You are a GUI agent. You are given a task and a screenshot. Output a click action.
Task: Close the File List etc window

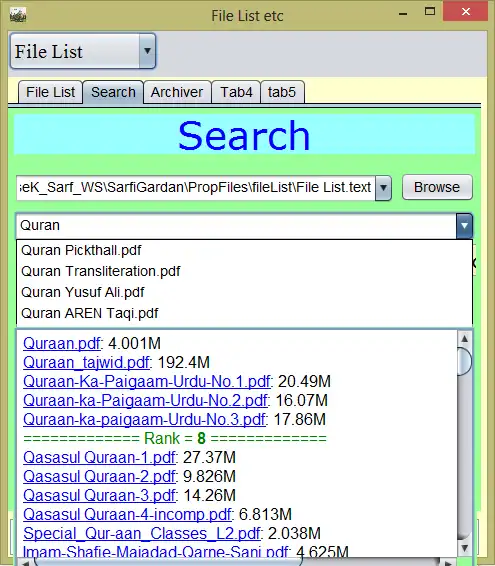click(x=466, y=12)
